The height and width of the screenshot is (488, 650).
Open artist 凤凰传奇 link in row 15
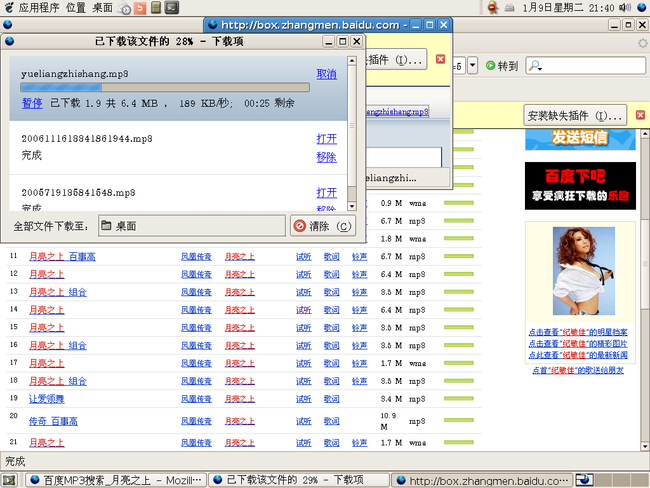coord(196,328)
